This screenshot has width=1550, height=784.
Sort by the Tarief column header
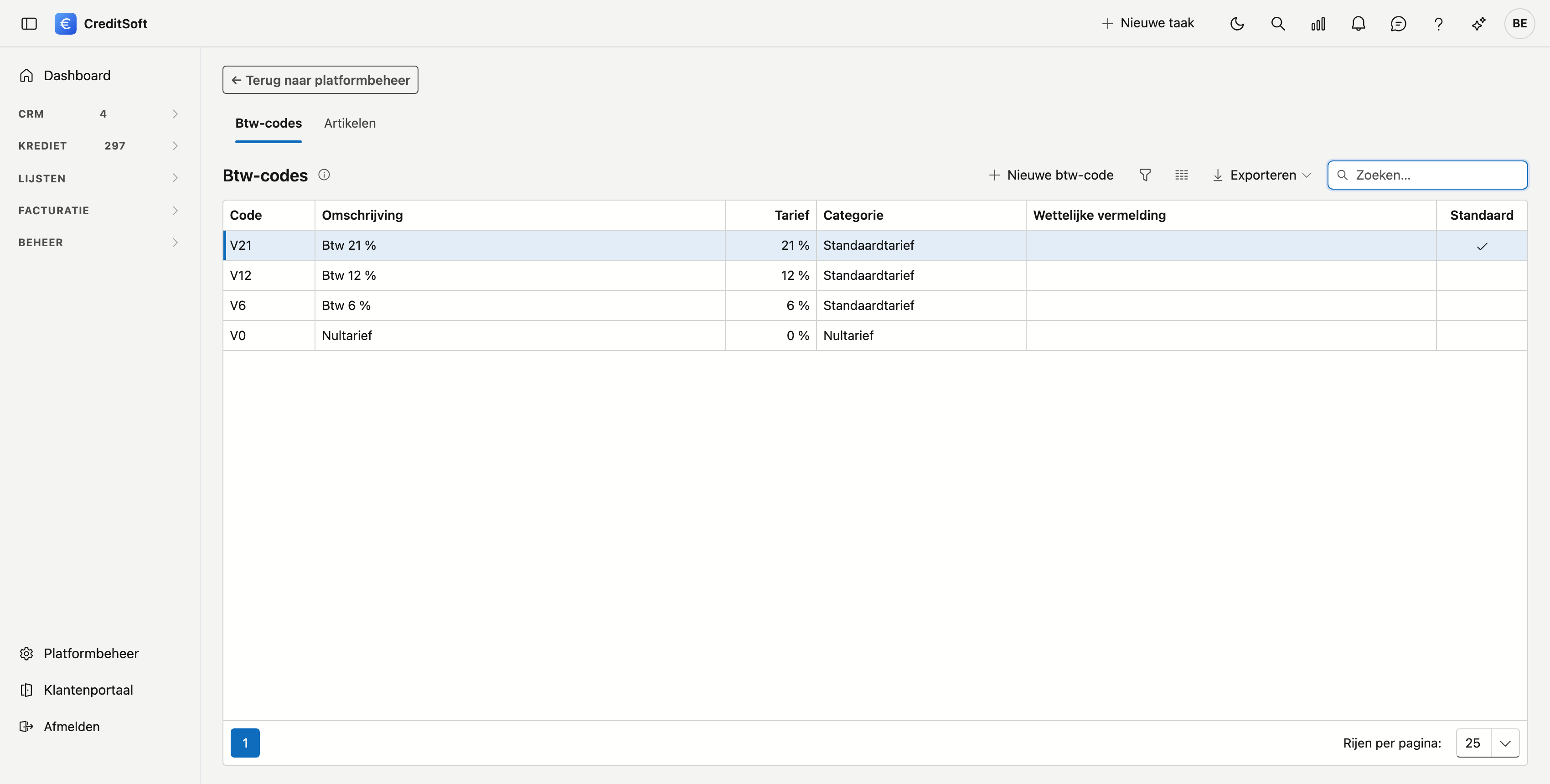[x=771, y=216]
